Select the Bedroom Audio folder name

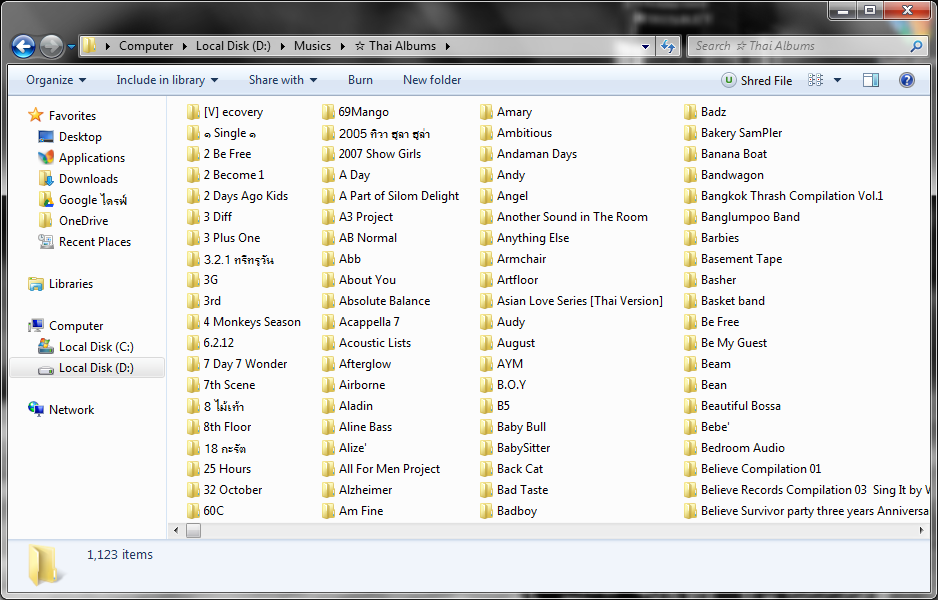click(742, 448)
